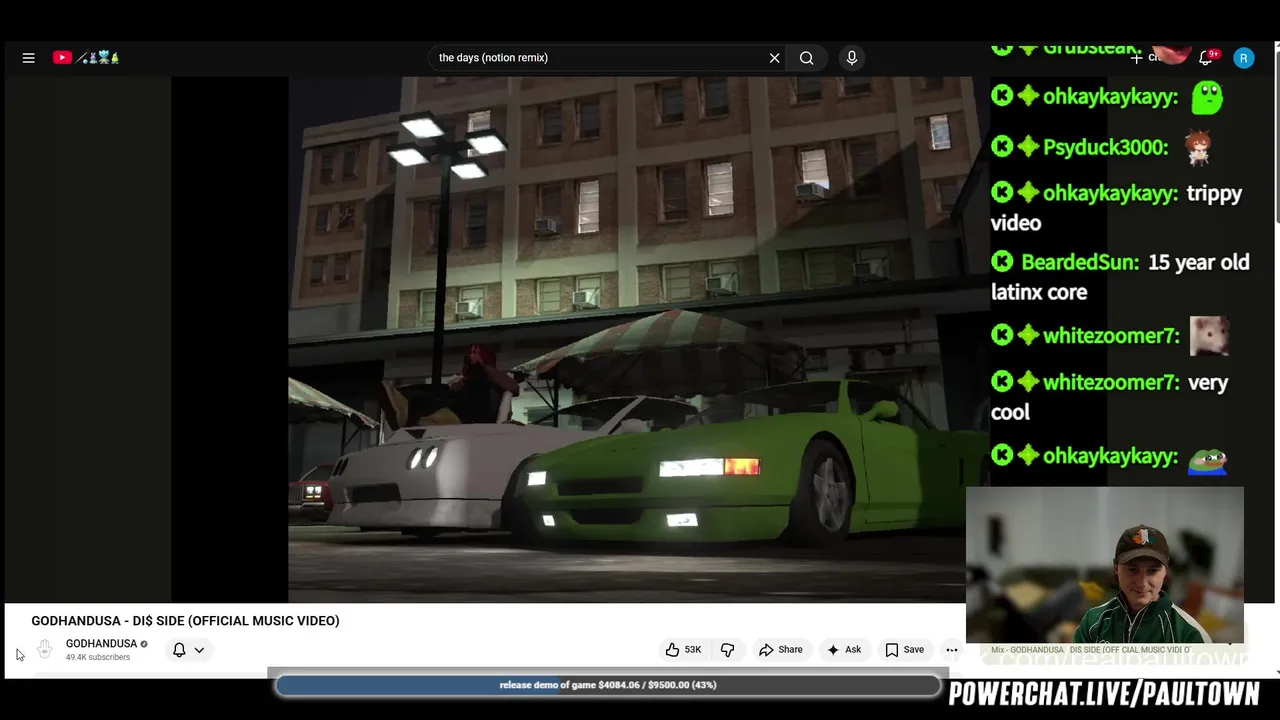Open the notifications bell showing 9+
This screenshot has height=720, width=1280.
(1207, 58)
